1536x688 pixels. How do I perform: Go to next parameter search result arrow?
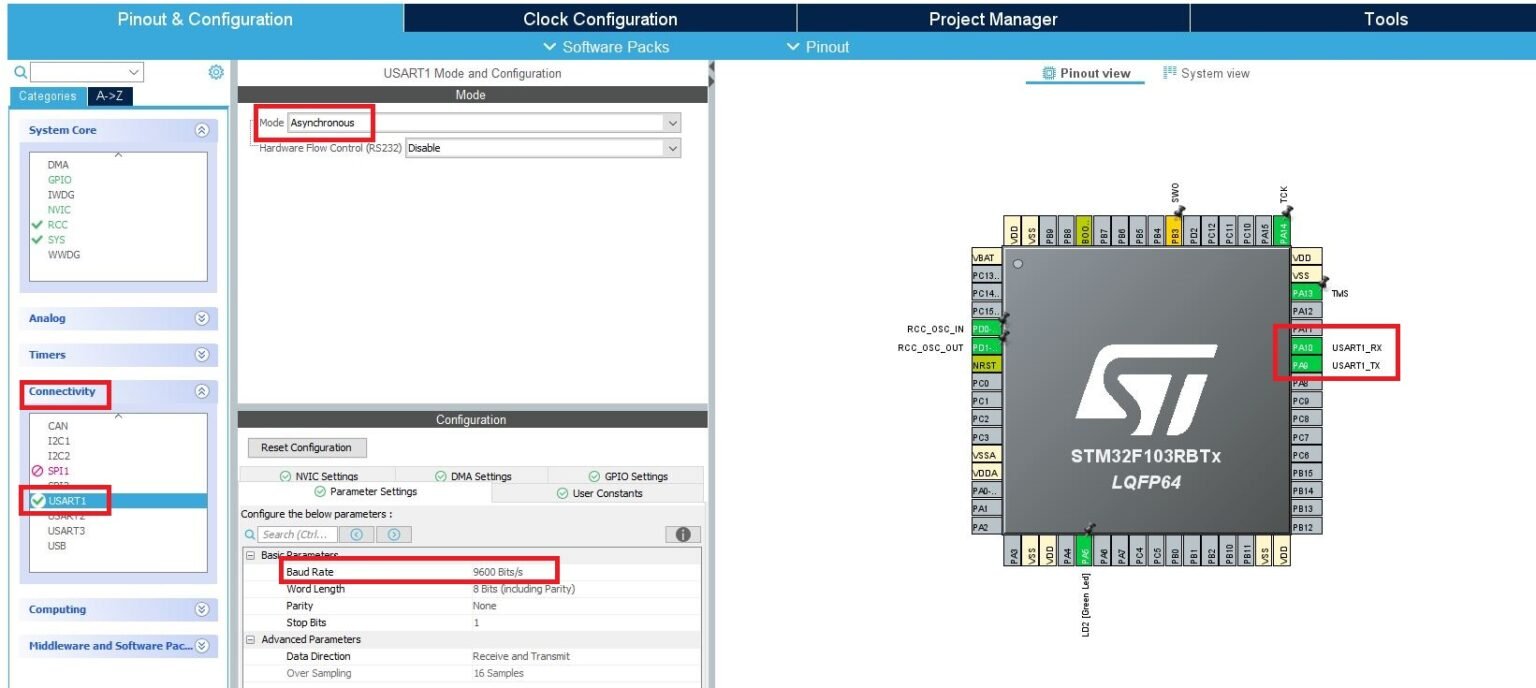393,535
